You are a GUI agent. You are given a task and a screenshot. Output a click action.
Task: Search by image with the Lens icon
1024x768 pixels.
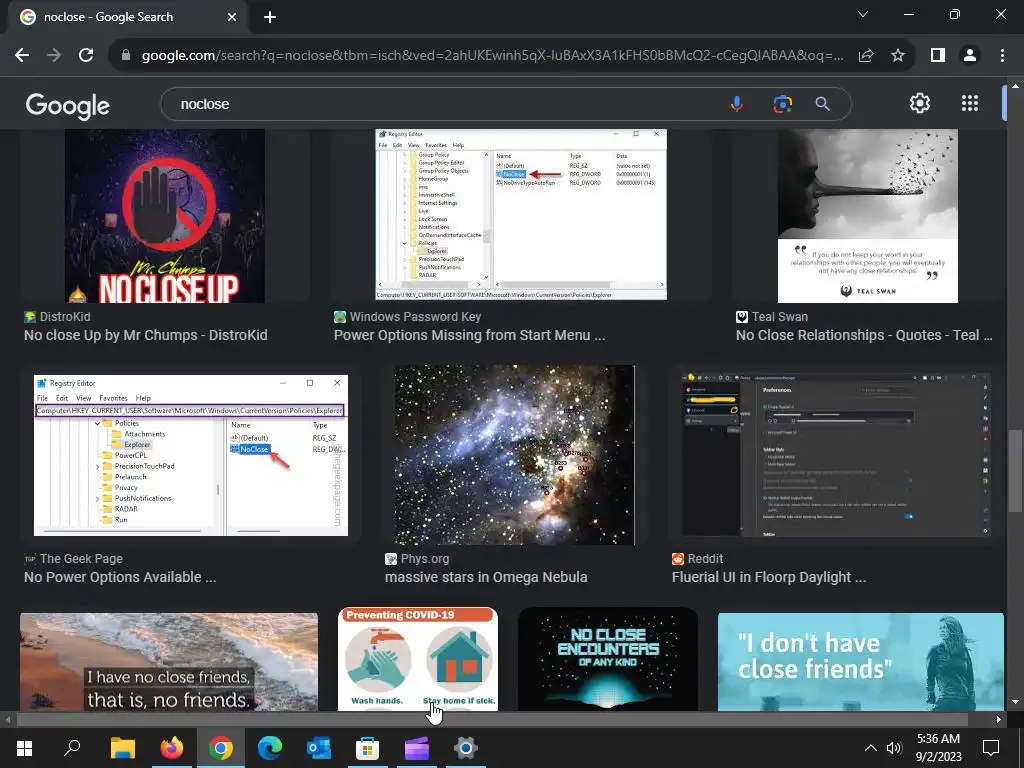tap(782, 104)
